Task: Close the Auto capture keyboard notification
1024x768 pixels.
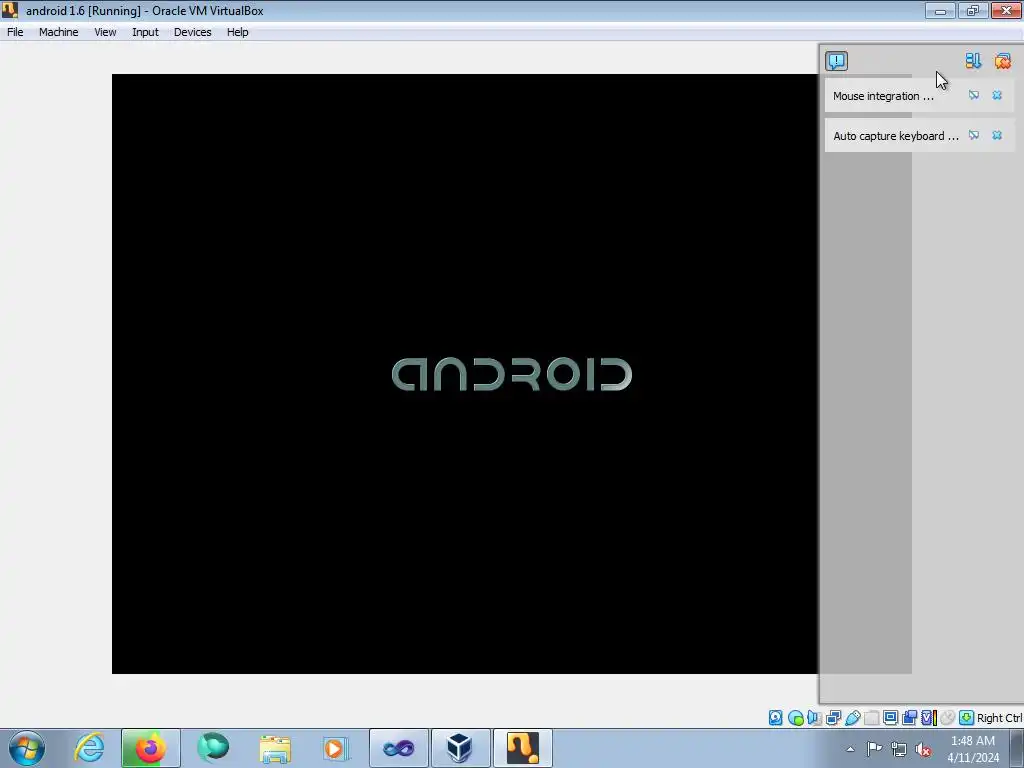Action: tap(997, 135)
